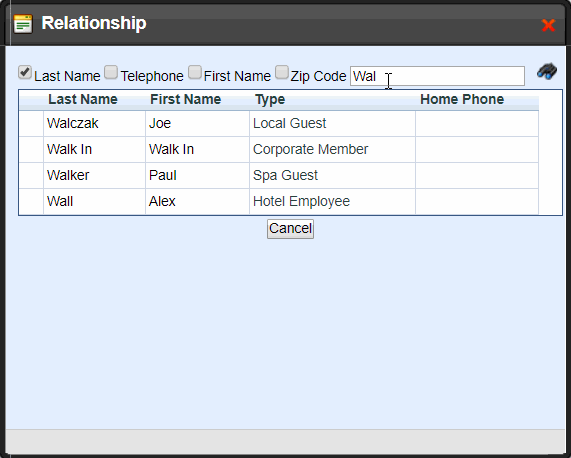The height and width of the screenshot is (458, 571).
Task: Click the Relationship window icon
Action: (x=23, y=24)
